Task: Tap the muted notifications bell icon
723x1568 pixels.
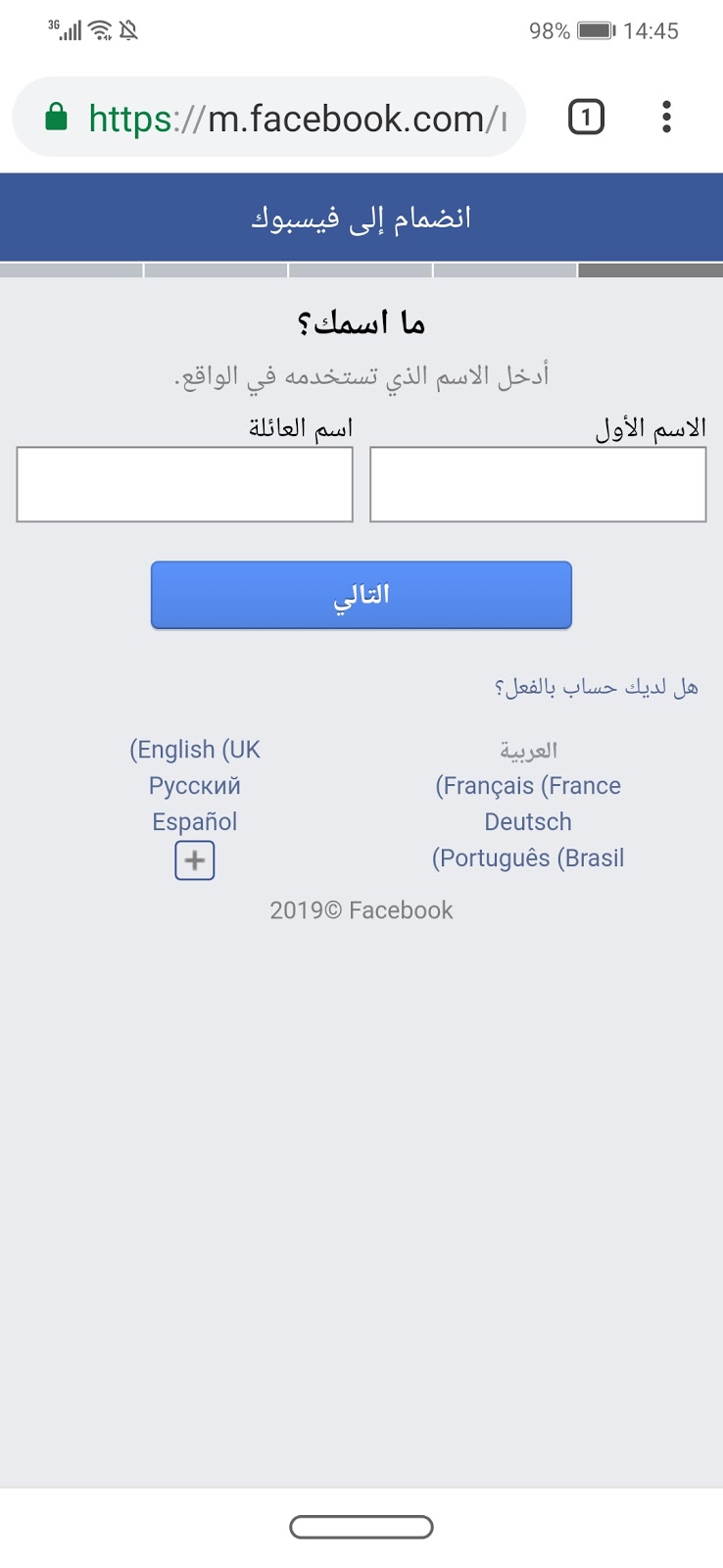Action: pos(128,30)
